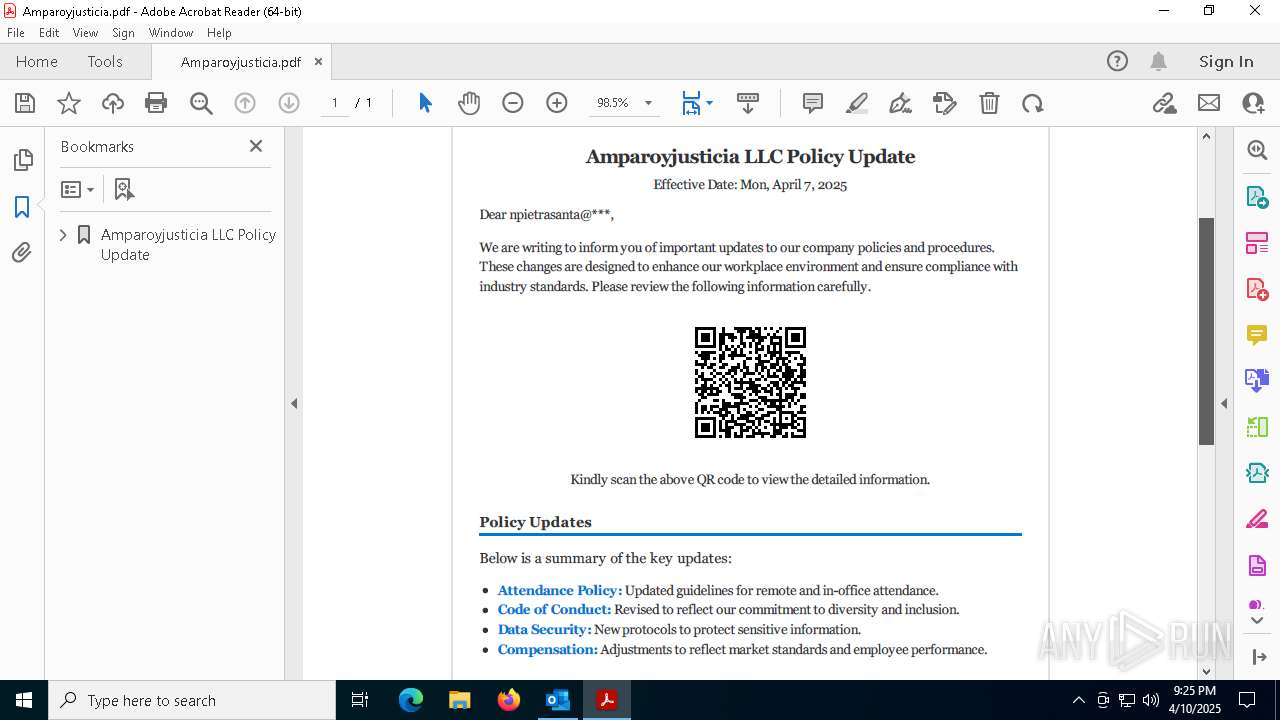Open Firefox from the taskbar

point(509,700)
